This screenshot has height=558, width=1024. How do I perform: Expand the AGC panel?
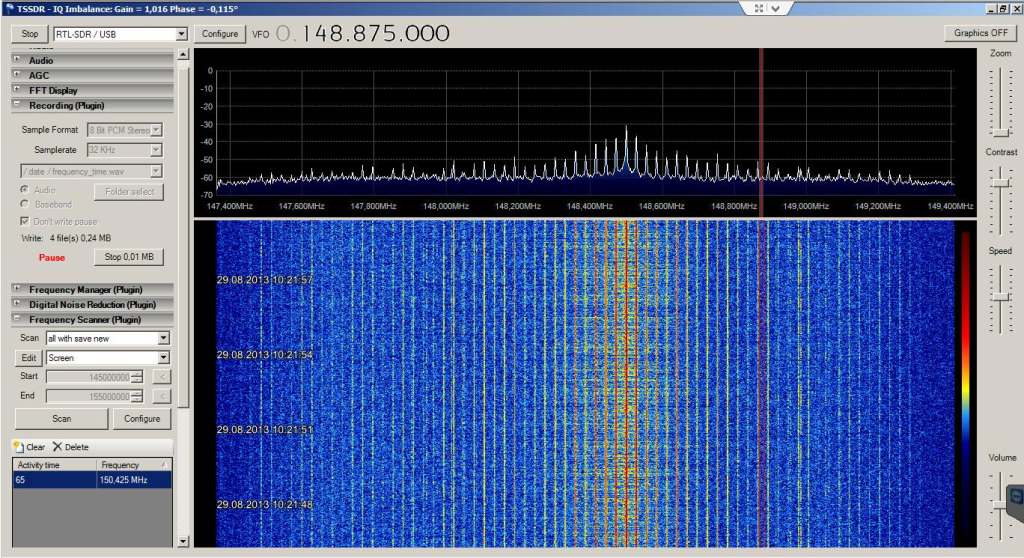click(17, 74)
